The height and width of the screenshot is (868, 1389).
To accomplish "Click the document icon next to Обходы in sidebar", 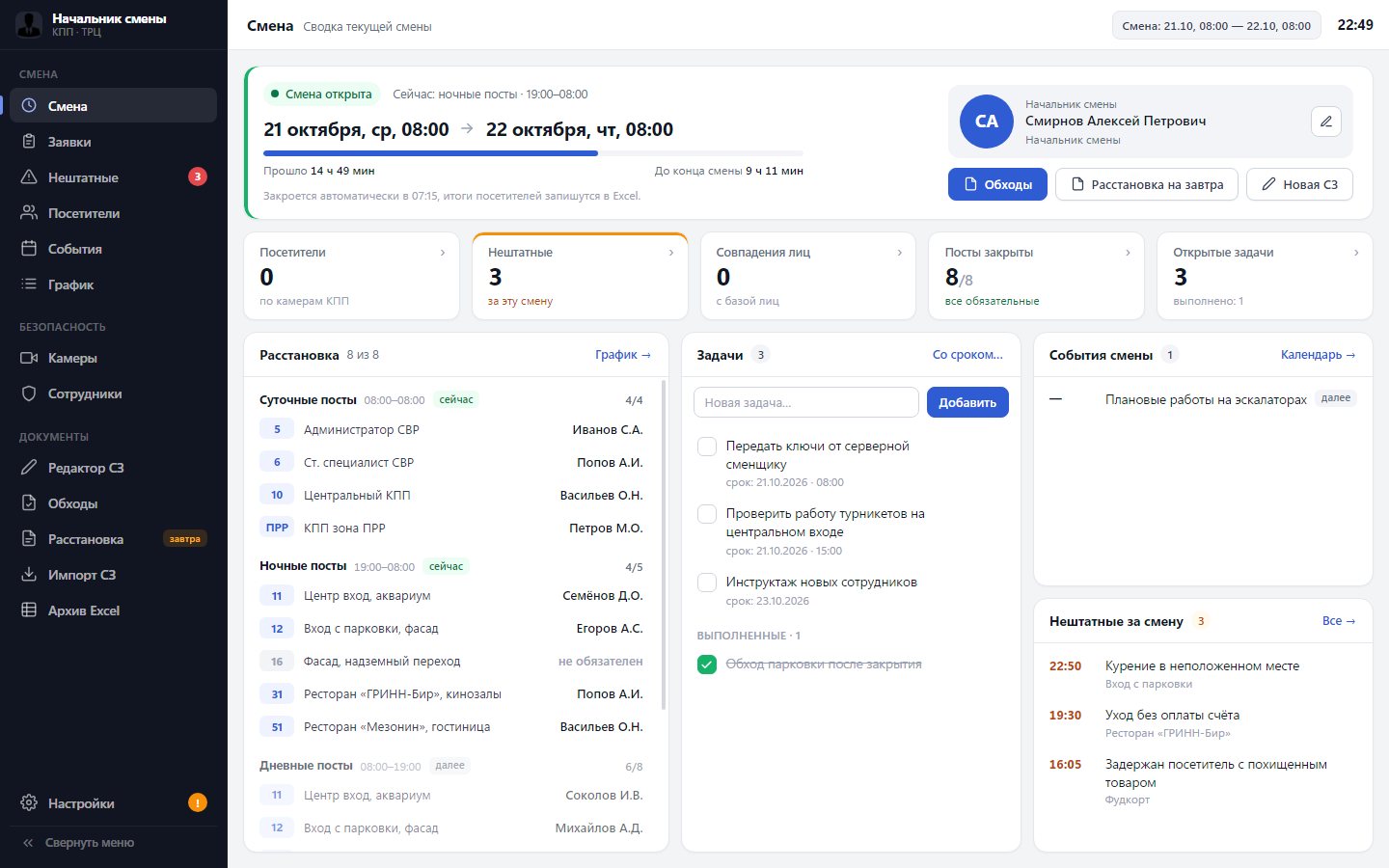I will (29, 503).
